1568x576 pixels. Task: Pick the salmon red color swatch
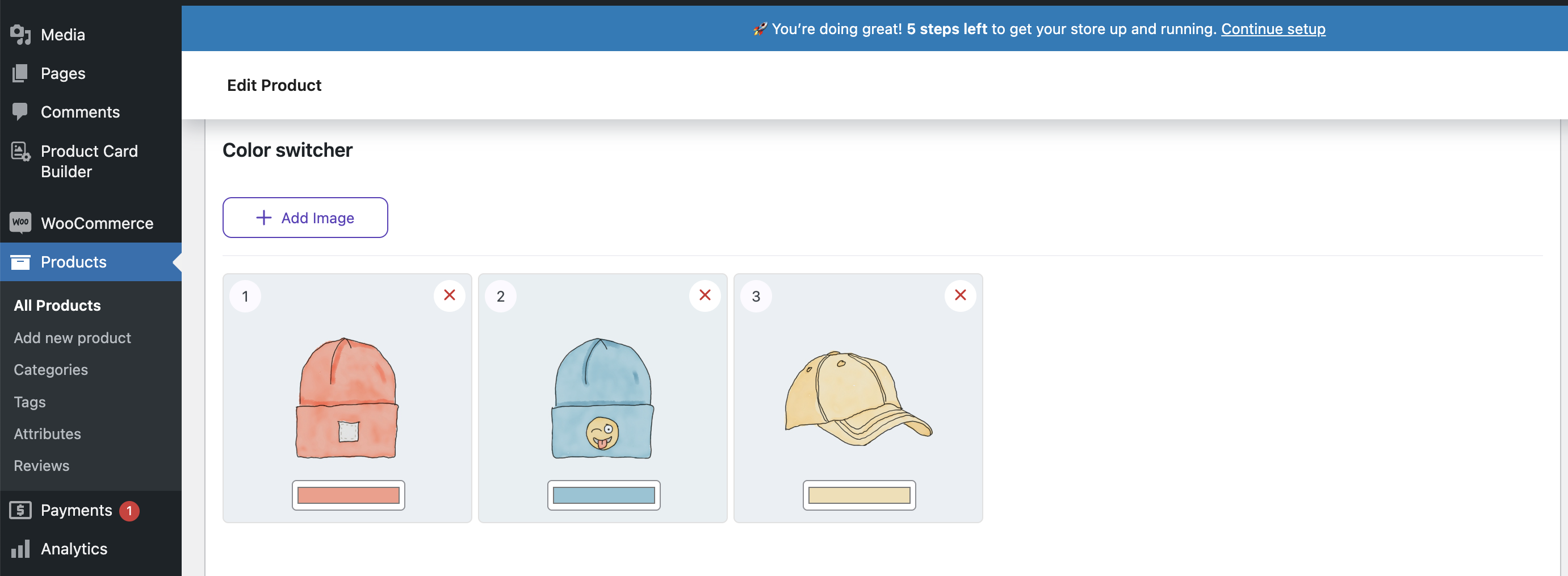click(348, 495)
